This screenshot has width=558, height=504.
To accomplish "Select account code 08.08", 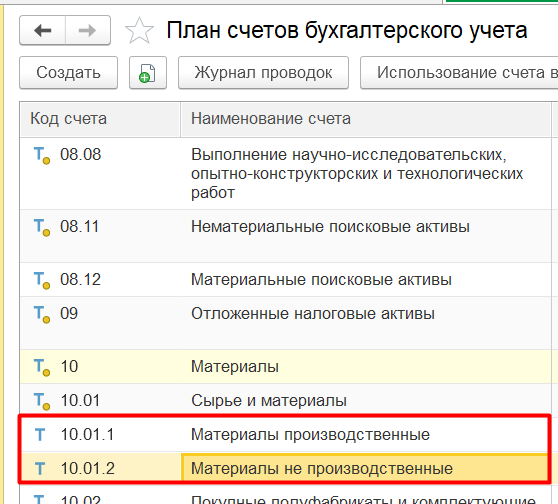I will [80, 155].
